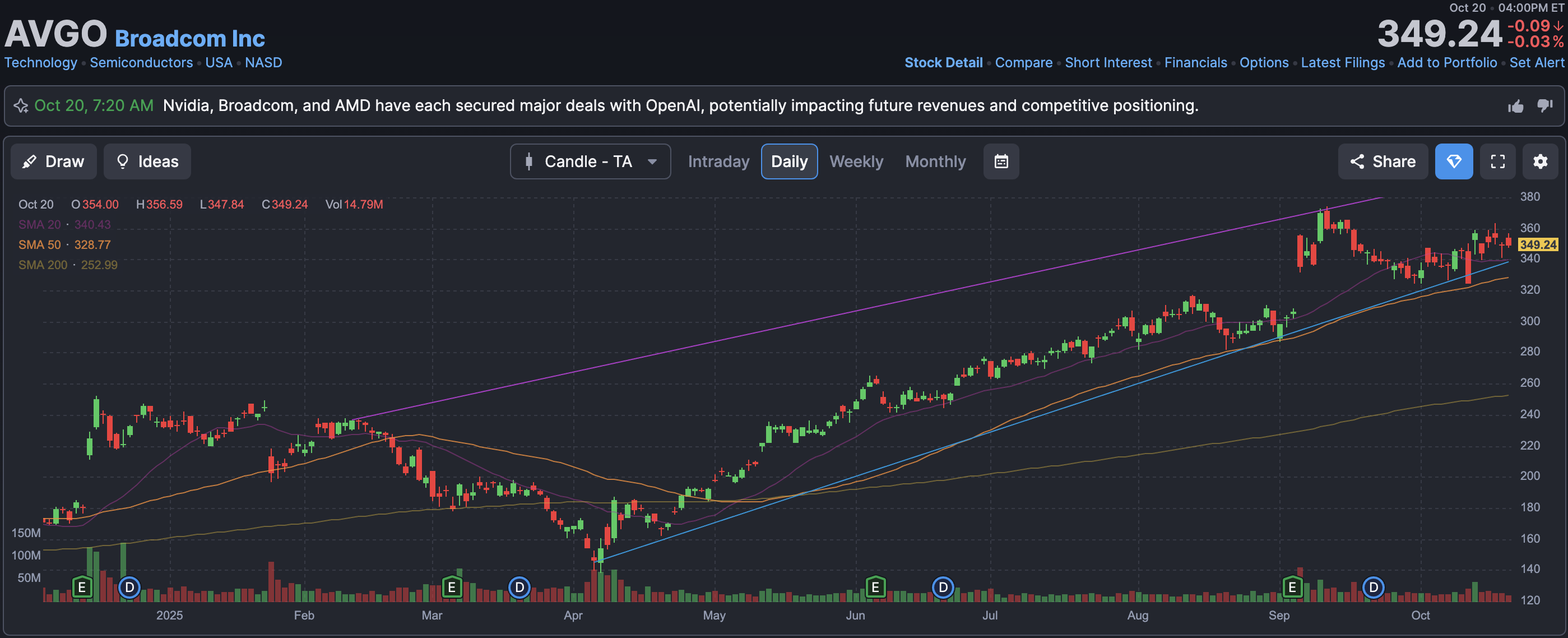Click the September earnings E marker
This screenshot has height=638, width=1568.
pyautogui.click(x=1292, y=588)
